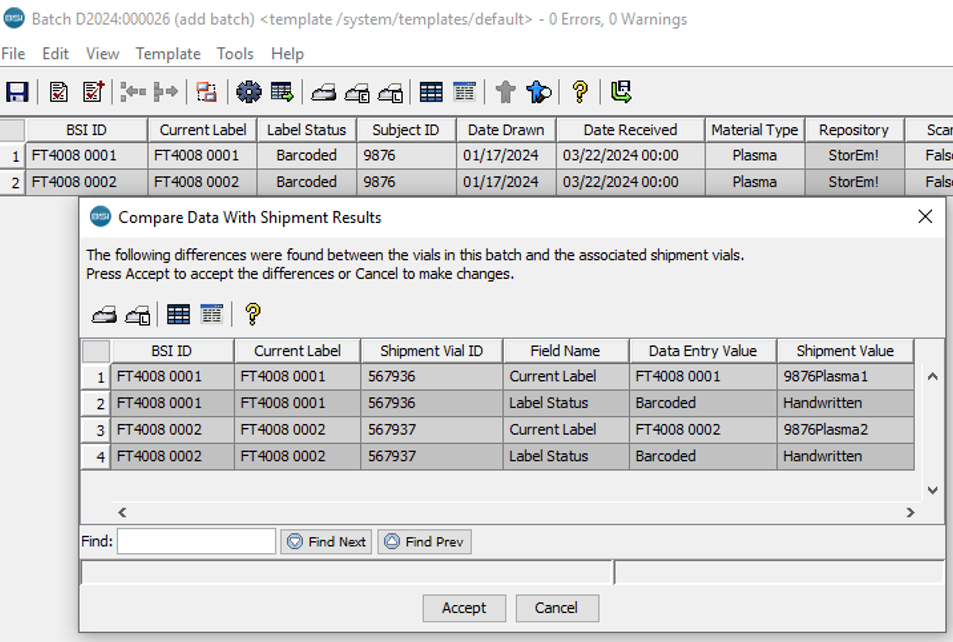The width and height of the screenshot is (953, 642).
Task: Click the first printer icon in dialog toolbar
Action: click(x=104, y=315)
